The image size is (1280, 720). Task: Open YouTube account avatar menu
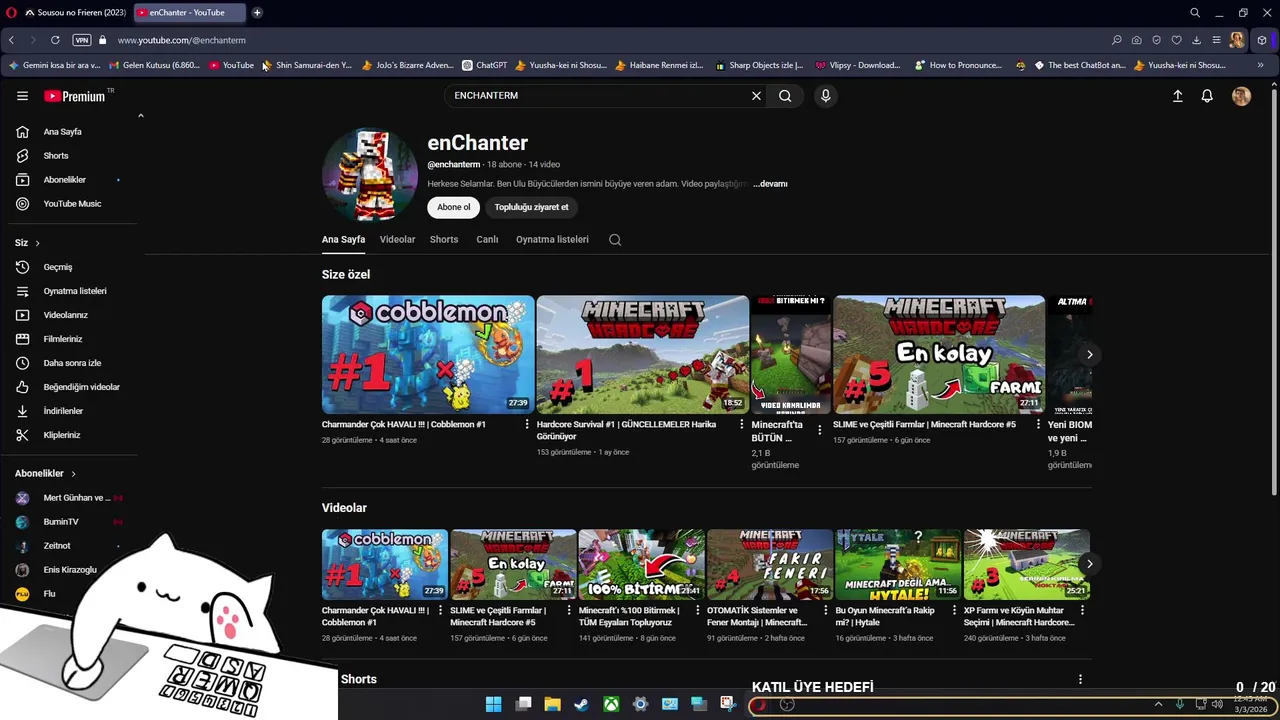coord(1241,96)
